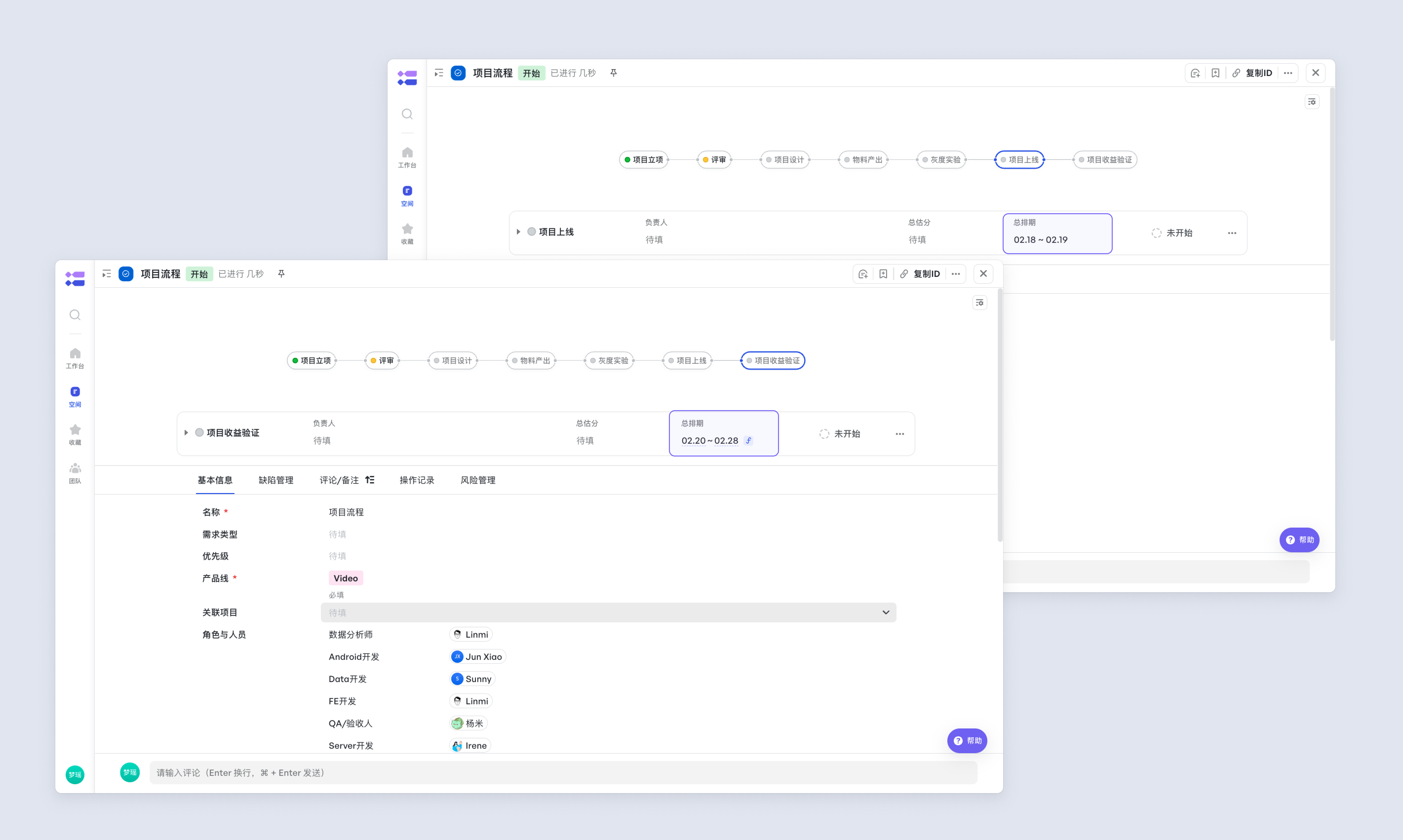This screenshot has width=1403, height=840.
Task: Click the 总排期 field 02.18 ~ 02.19
Action: 1057,233
